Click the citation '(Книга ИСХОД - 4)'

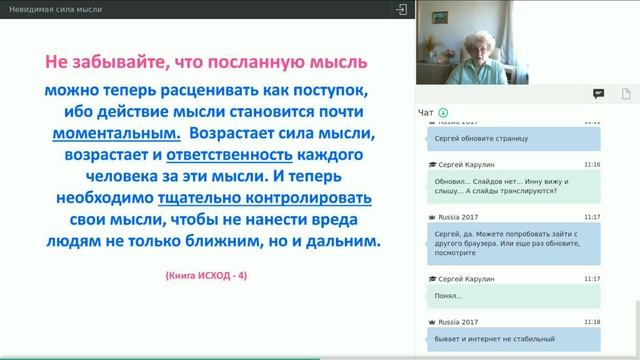[x=206, y=276]
